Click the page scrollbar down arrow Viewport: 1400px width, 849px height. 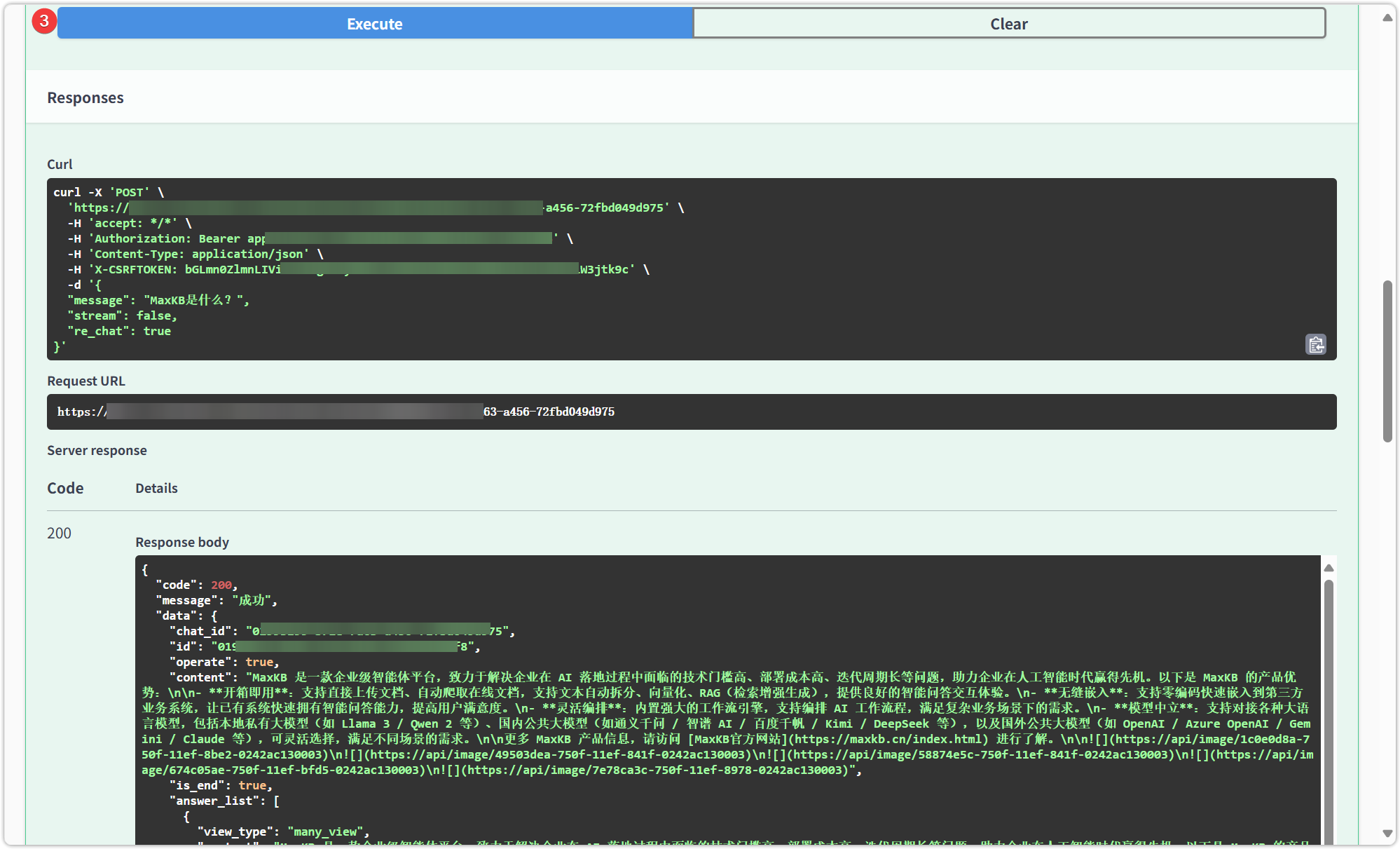(1387, 834)
